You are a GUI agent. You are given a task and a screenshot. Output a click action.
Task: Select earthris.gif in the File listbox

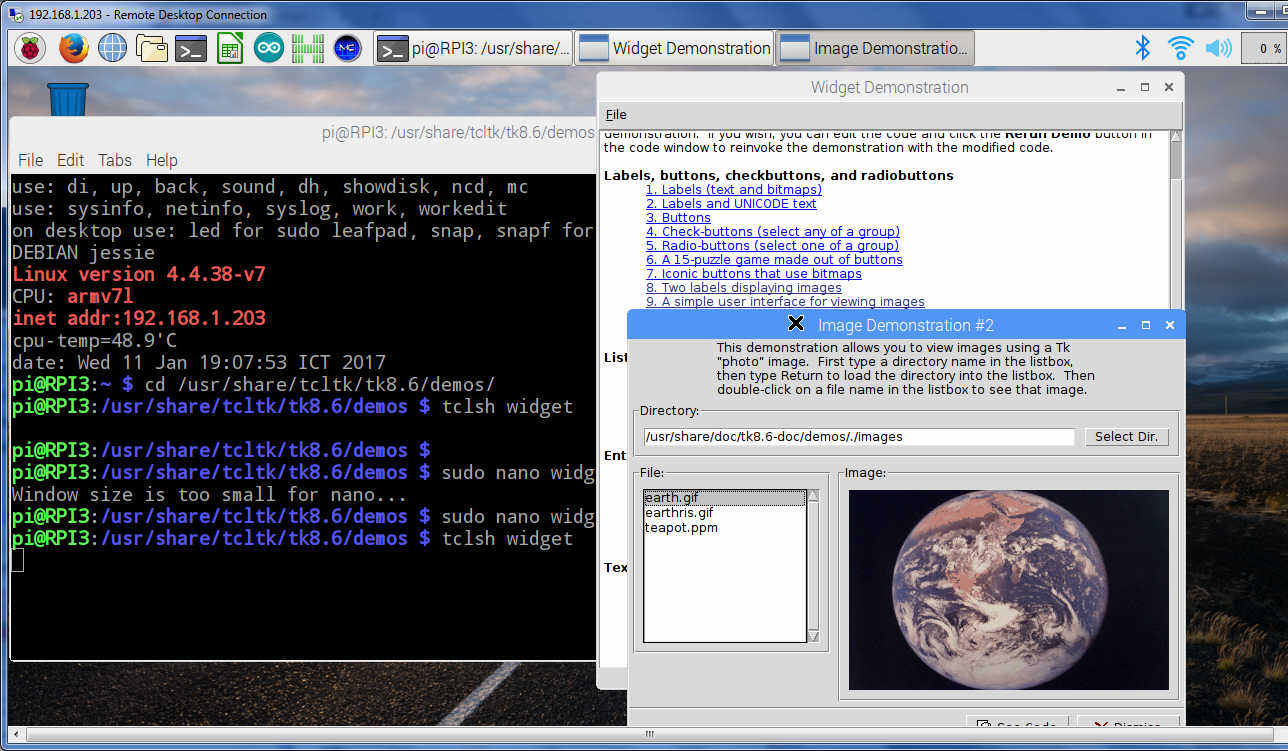679,513
